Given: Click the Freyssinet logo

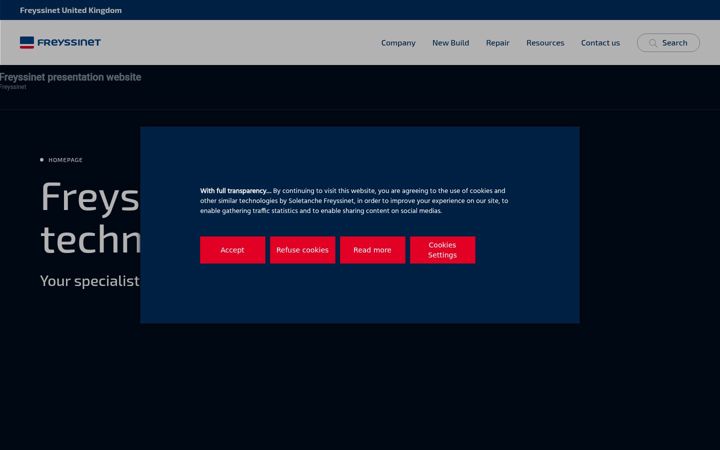Looking at the screenshot, I should 60,42.
